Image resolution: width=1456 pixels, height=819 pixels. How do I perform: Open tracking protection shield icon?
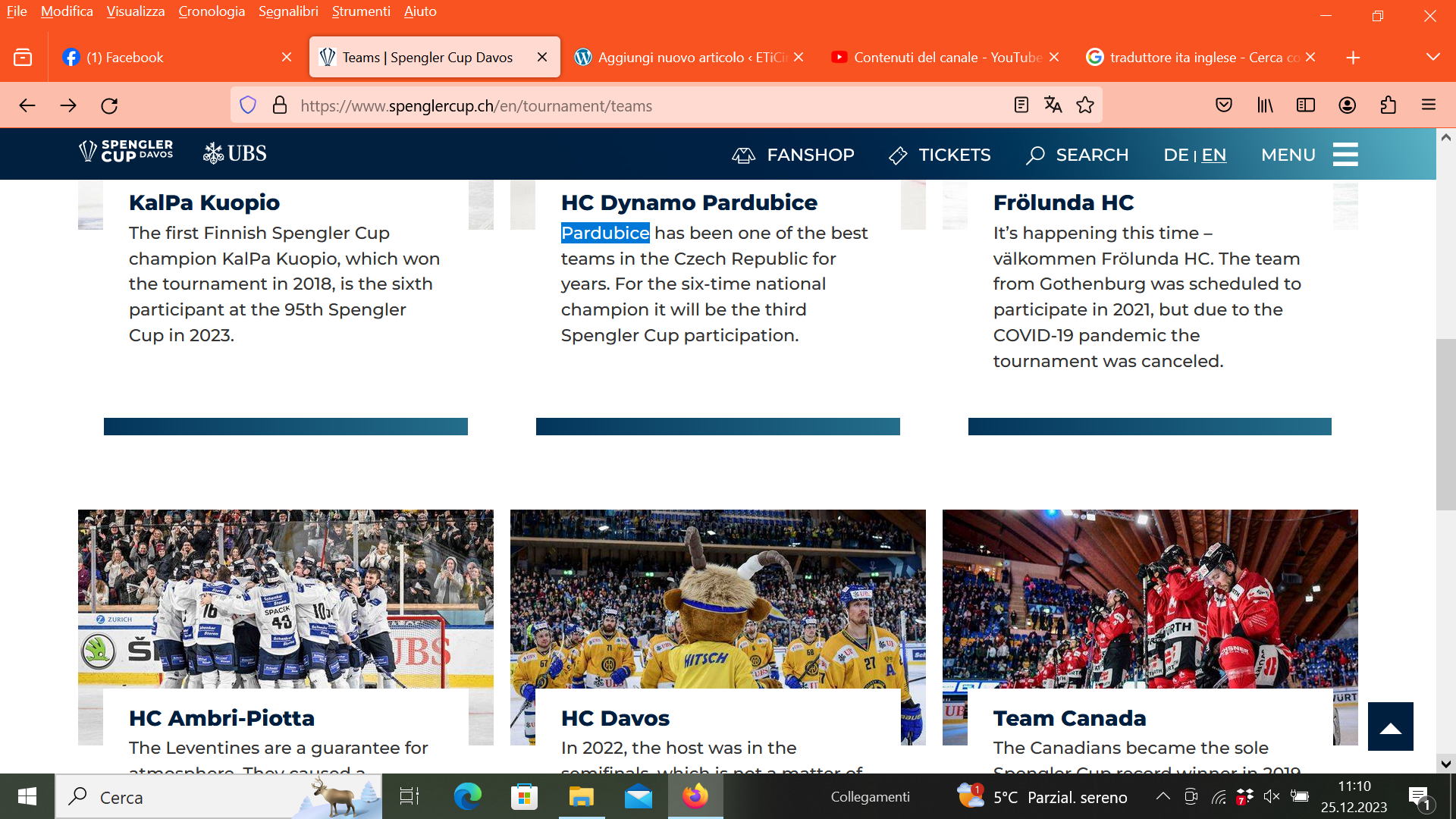click(248, 105)
